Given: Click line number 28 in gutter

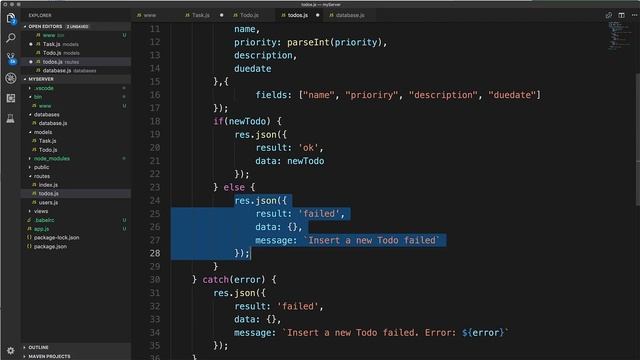Looking at the screenshot, I should [155, 253].
